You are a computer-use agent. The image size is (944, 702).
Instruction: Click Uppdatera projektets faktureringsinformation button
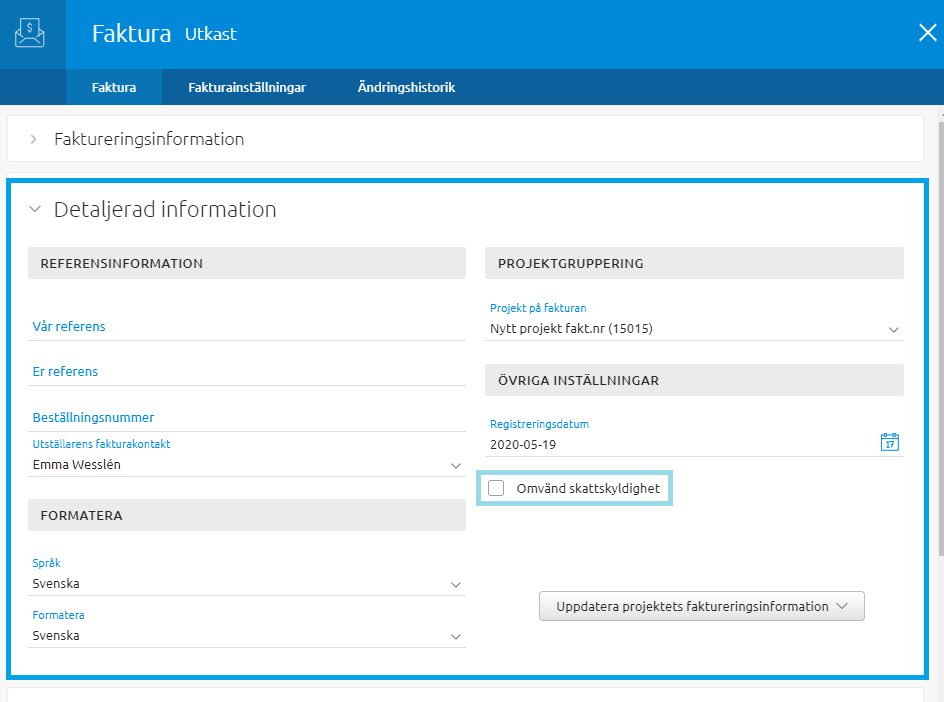[x=701, y=606]
